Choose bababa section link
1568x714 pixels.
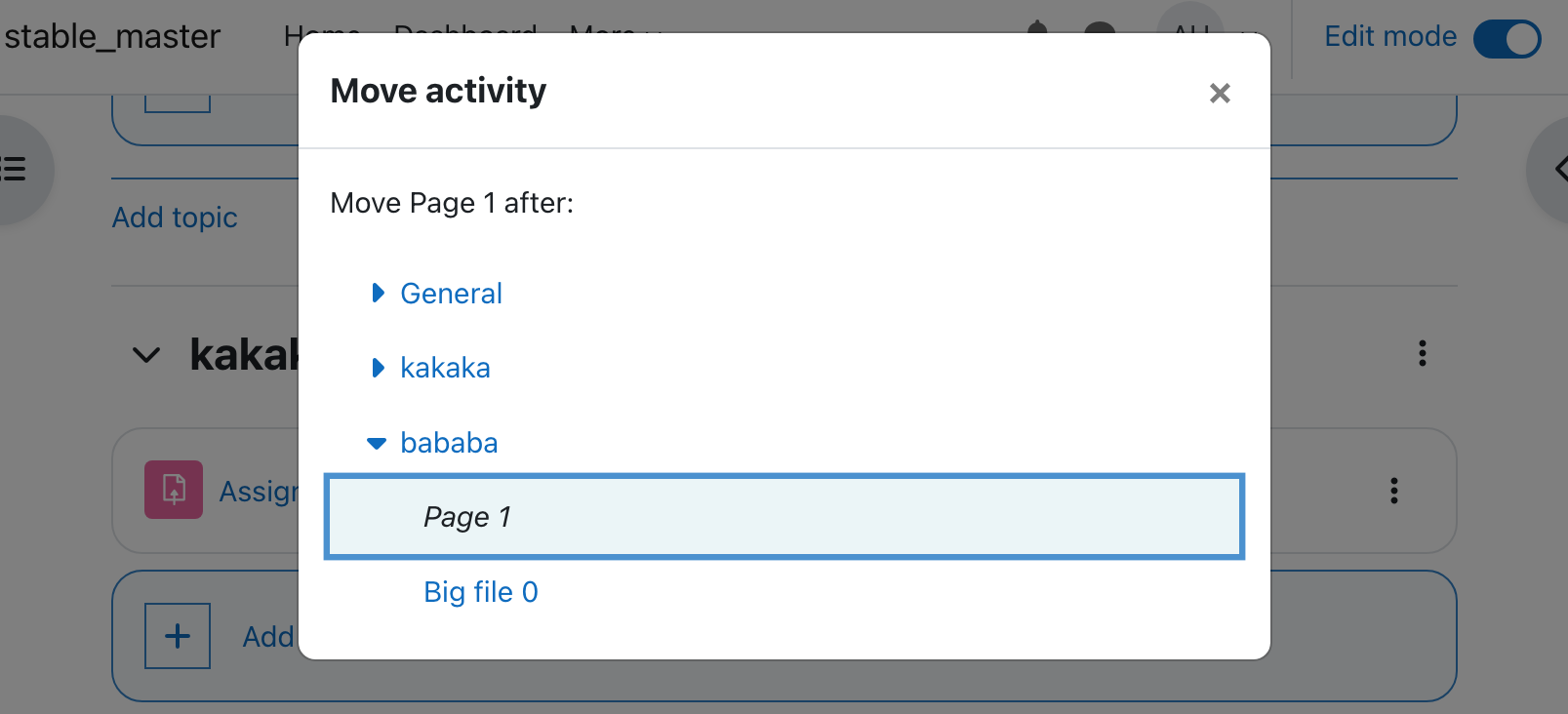449,443
